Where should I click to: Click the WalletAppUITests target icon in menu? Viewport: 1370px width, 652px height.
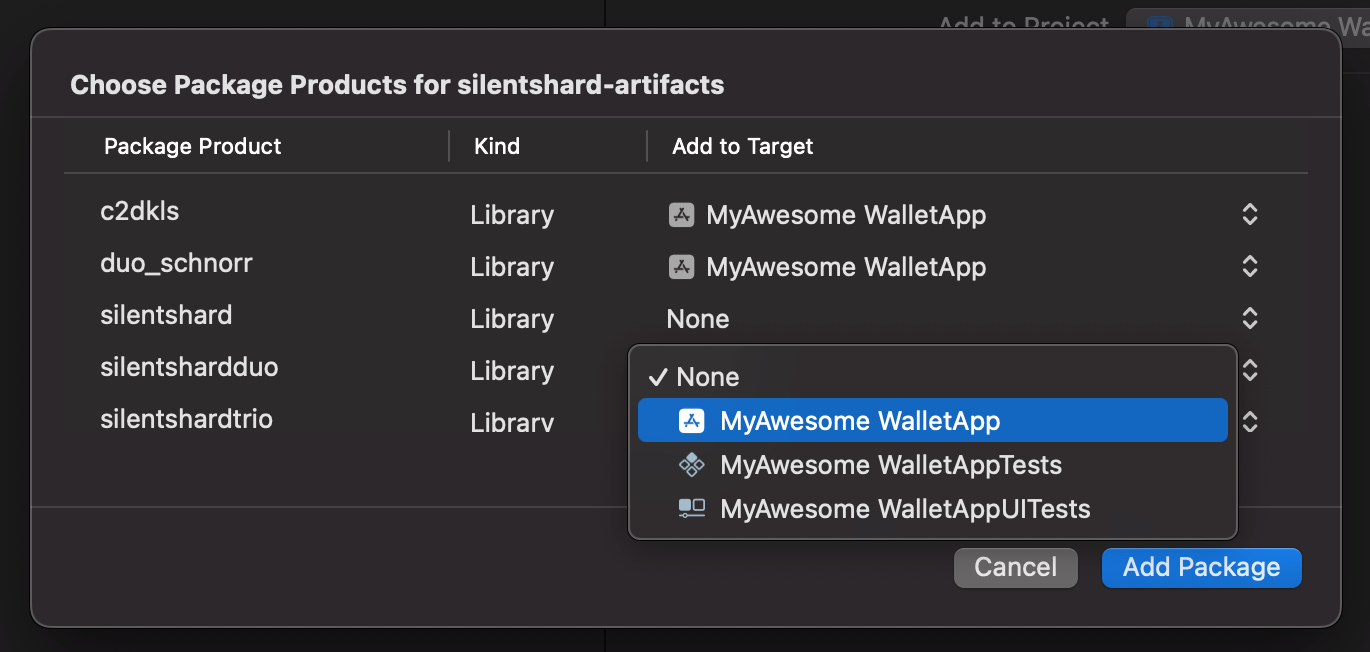point(692,509)
